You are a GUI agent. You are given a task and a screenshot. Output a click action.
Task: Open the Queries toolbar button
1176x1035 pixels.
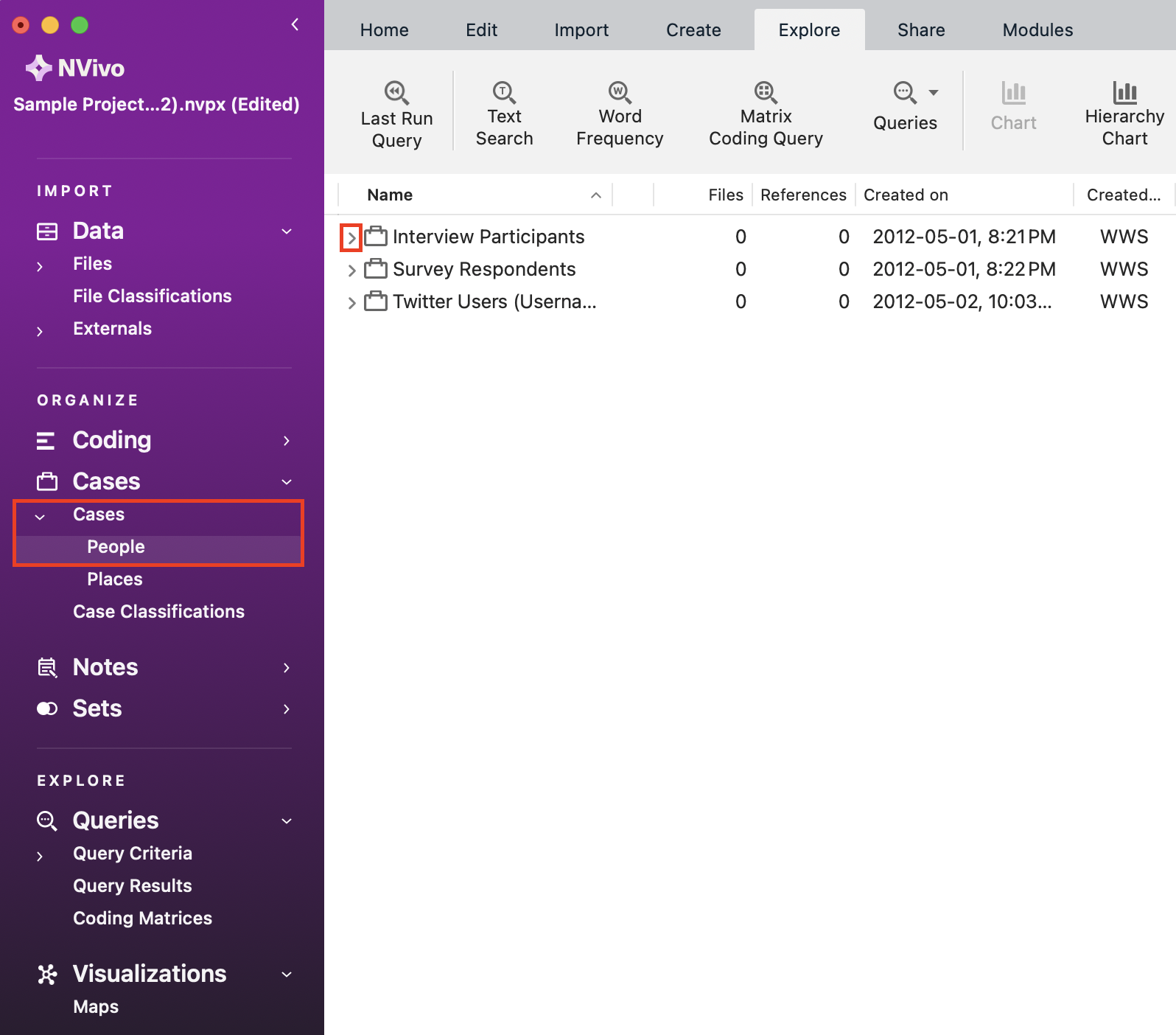click(905, 107)
